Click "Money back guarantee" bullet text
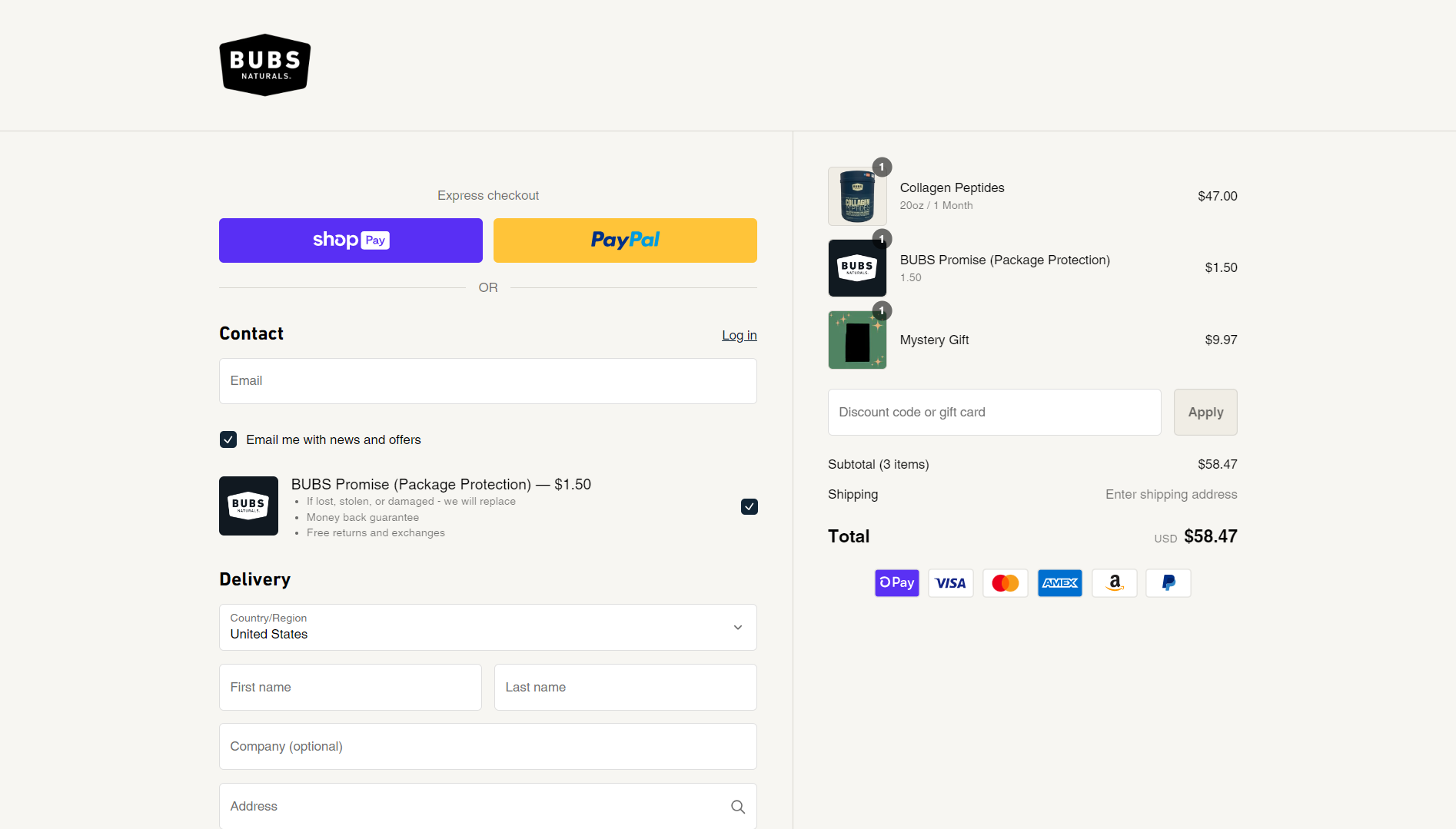Screen dimensions: 1456x829 (363, 517)
